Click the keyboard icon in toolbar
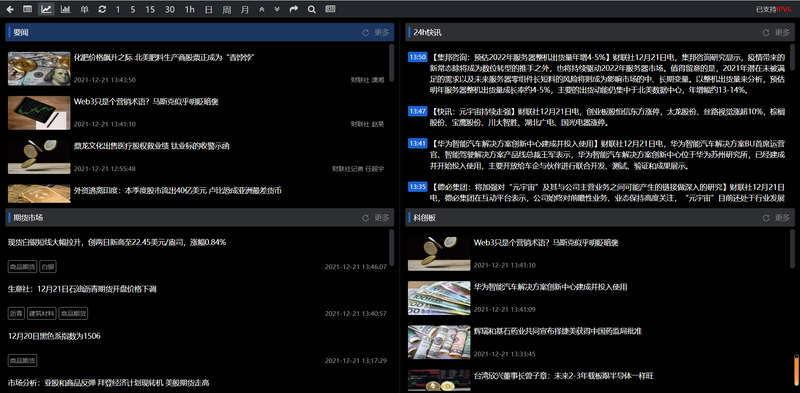 tap(331, 9)
